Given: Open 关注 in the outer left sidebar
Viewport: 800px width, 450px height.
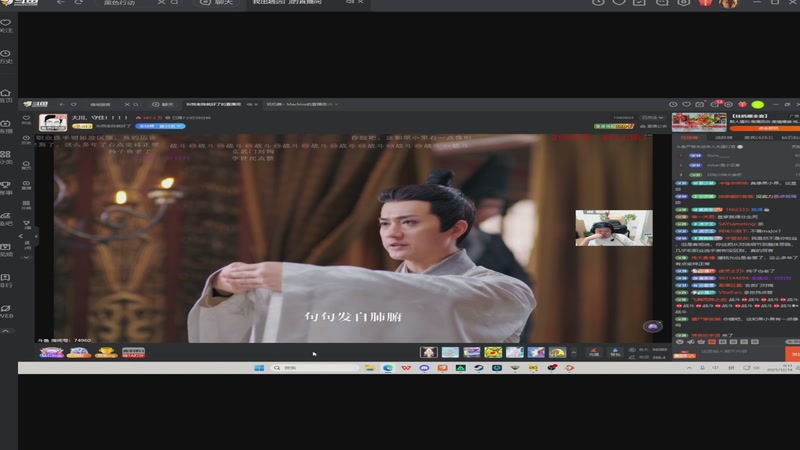Looking at the screenshot, I should click(6, 26).
